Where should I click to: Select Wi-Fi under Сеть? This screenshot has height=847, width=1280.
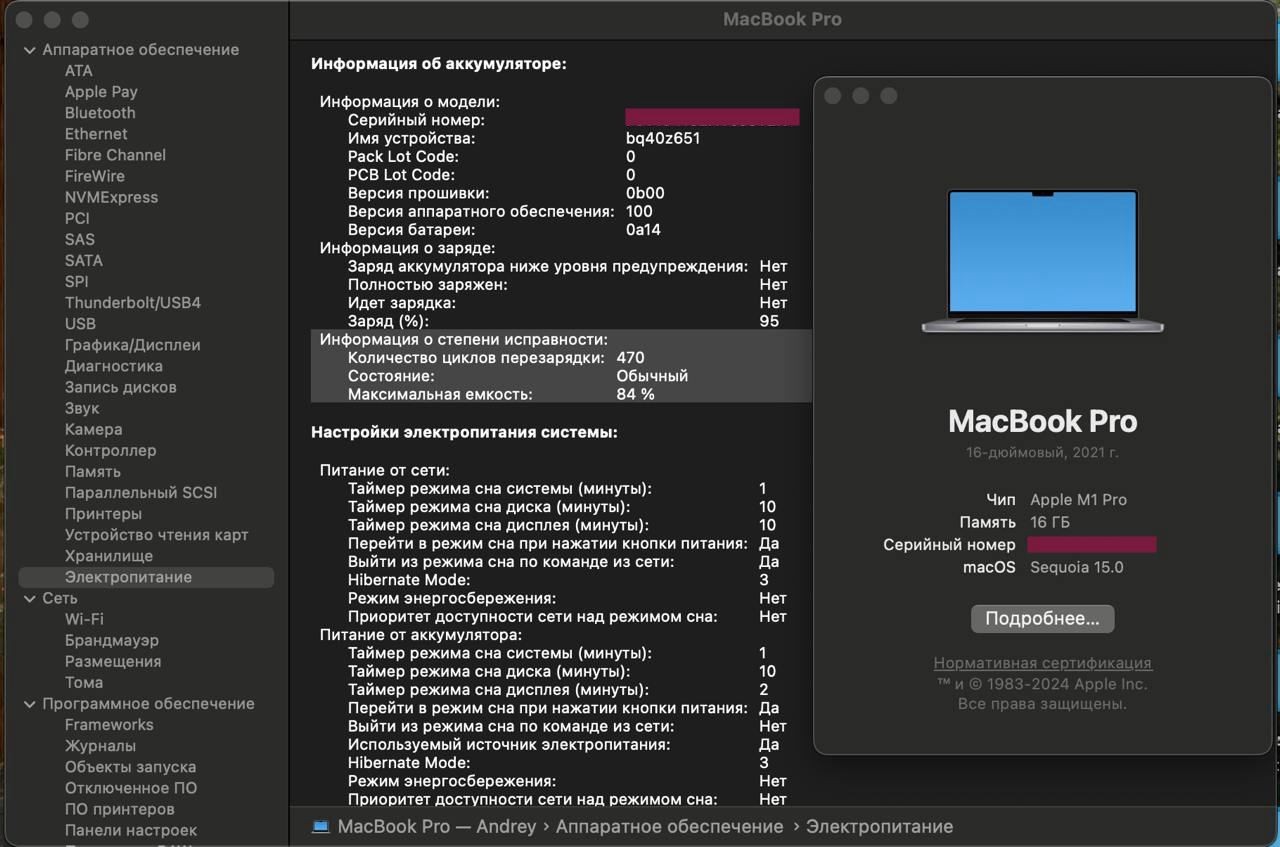(x=84, y=619)
